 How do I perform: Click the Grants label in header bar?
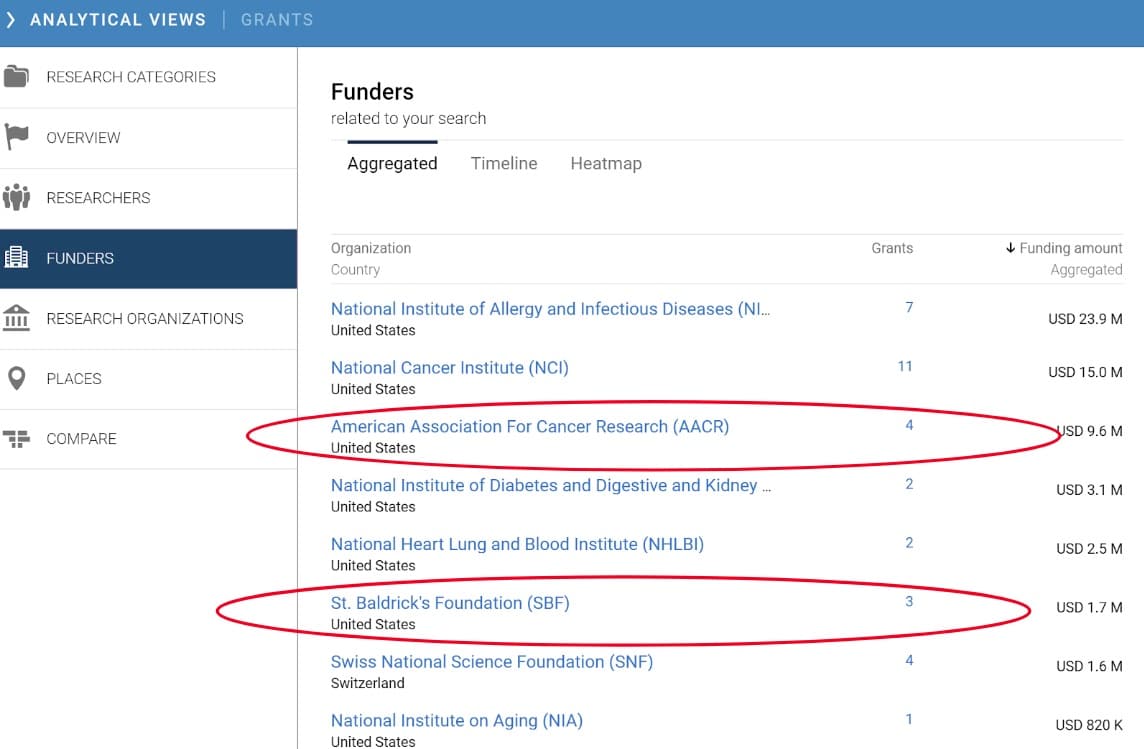(x=277, y=20)
